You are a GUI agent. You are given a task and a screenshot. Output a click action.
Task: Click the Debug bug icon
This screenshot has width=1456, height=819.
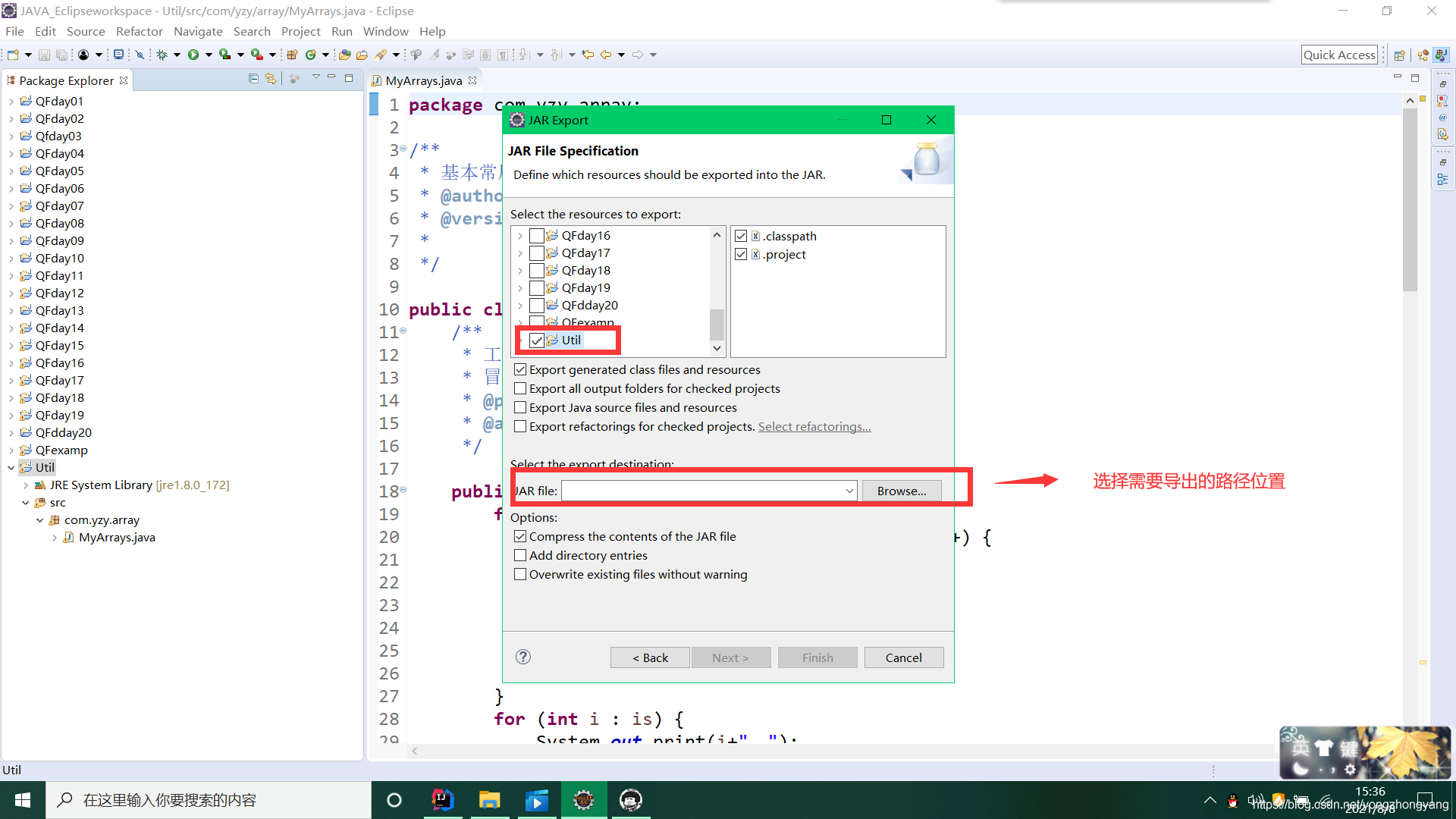click(162, 55)
